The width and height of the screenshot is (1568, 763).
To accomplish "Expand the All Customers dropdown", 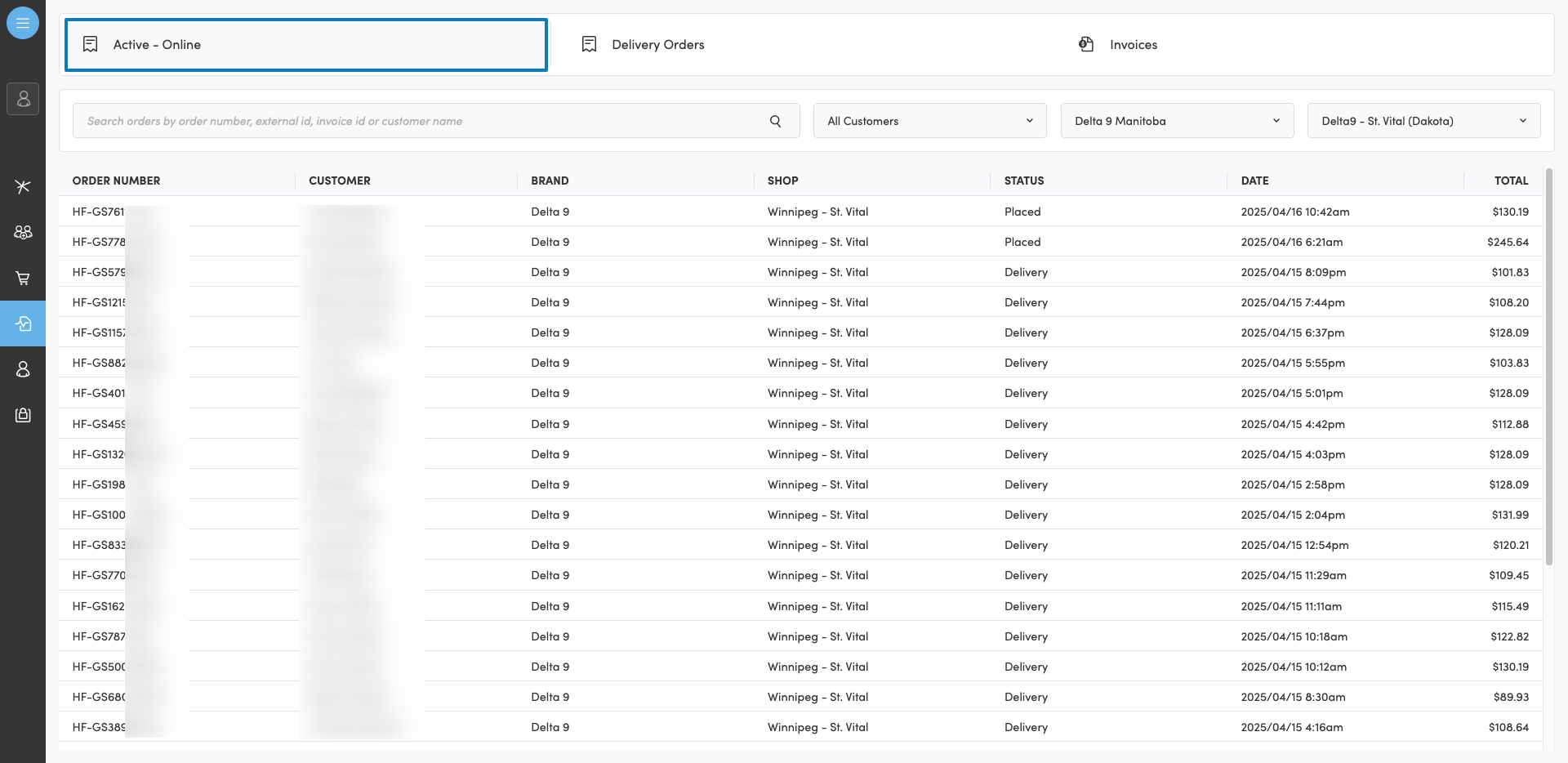I will [x=929, y=121].
